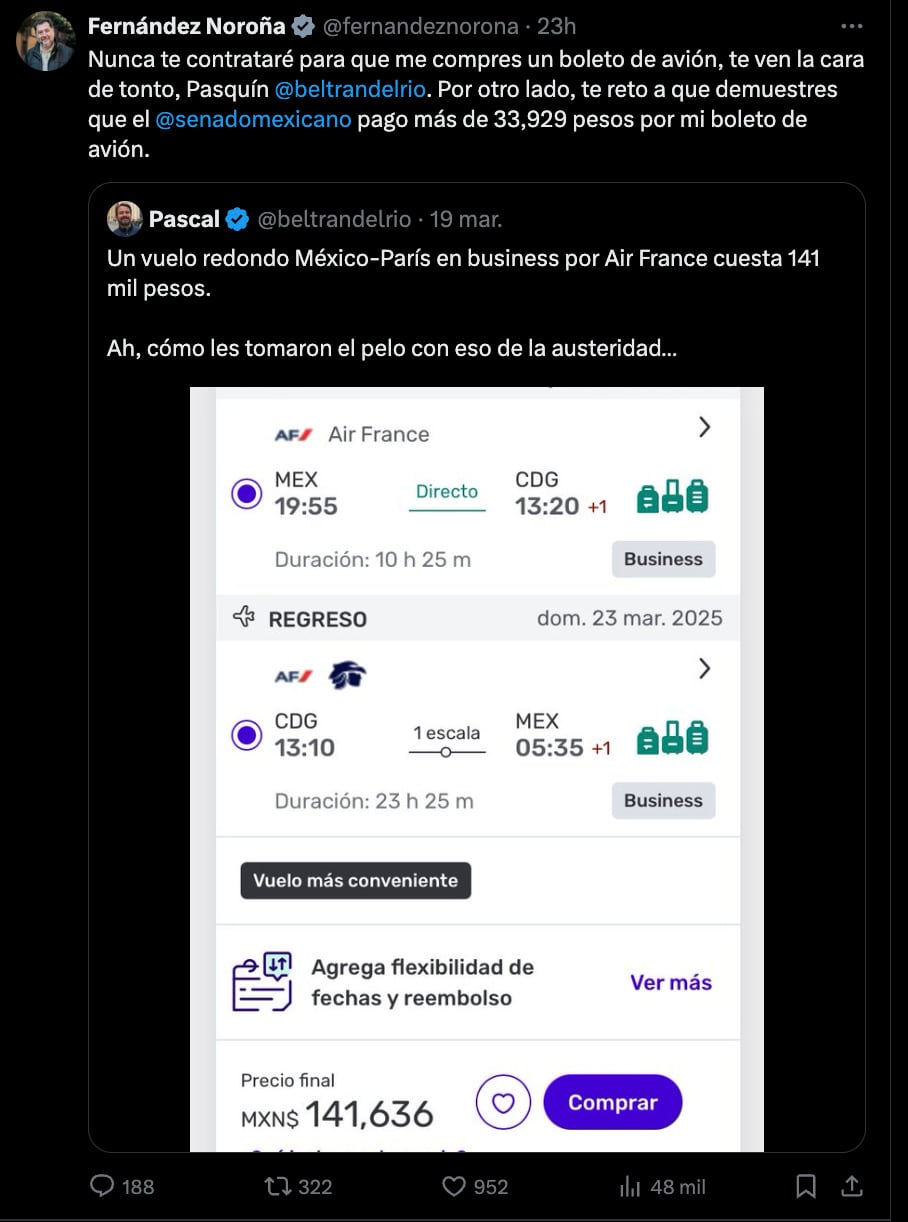Select the CDG 13:10 return flight radio
Viewport: 908px width, 1222px height.
point(246,736)
